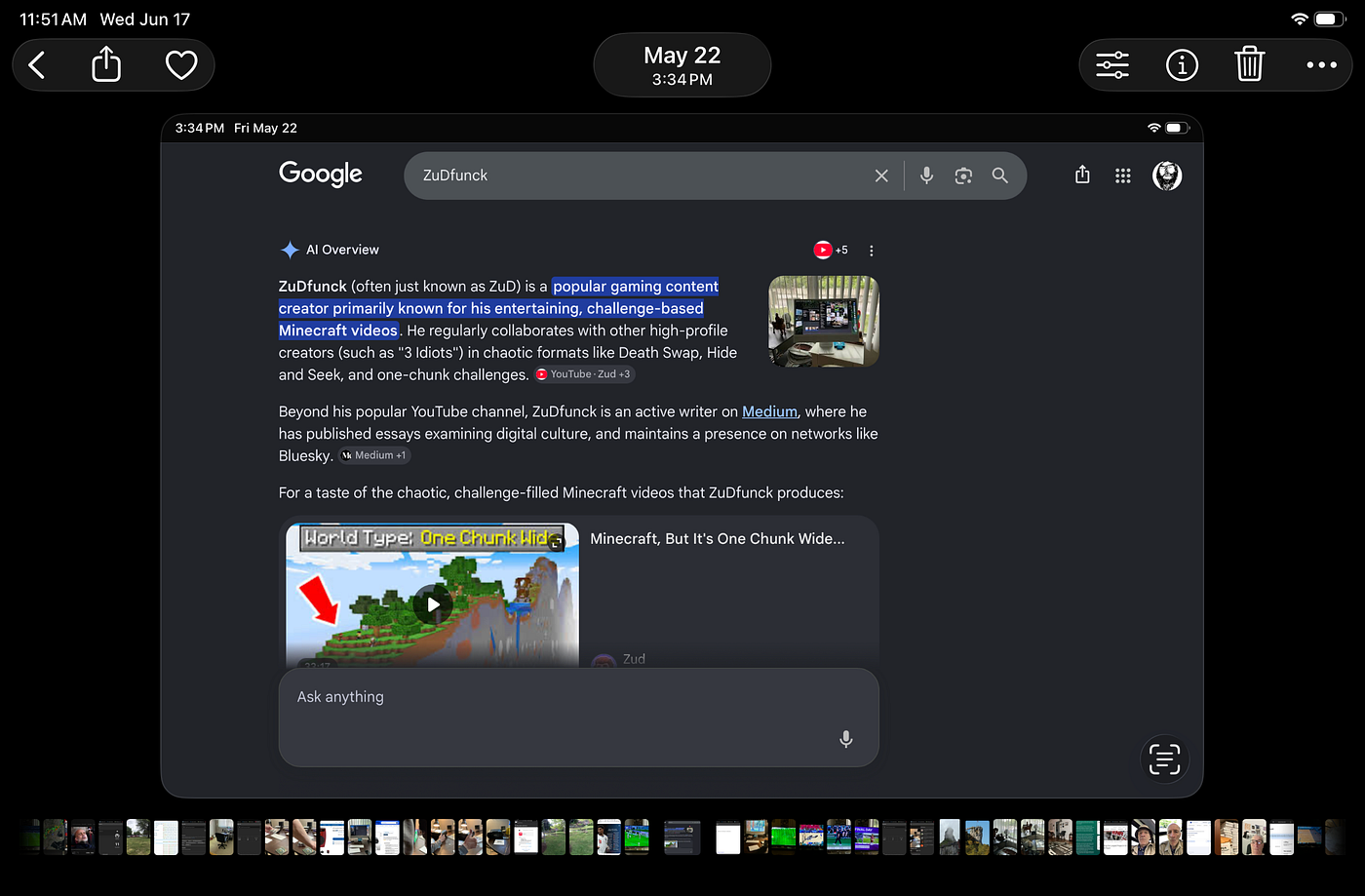Clear the ZuDfunck search text

click(x=881, y=175)
